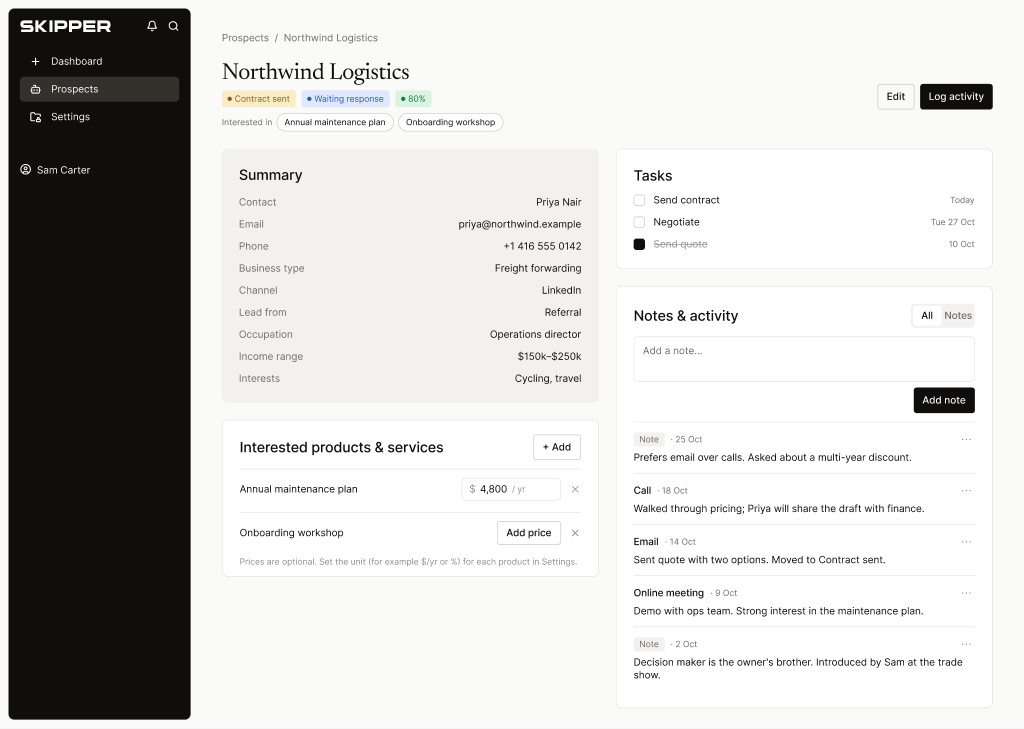Click the Skipper logo
The width and height of the screenshot is (1024, 729).
pos(65,26)
